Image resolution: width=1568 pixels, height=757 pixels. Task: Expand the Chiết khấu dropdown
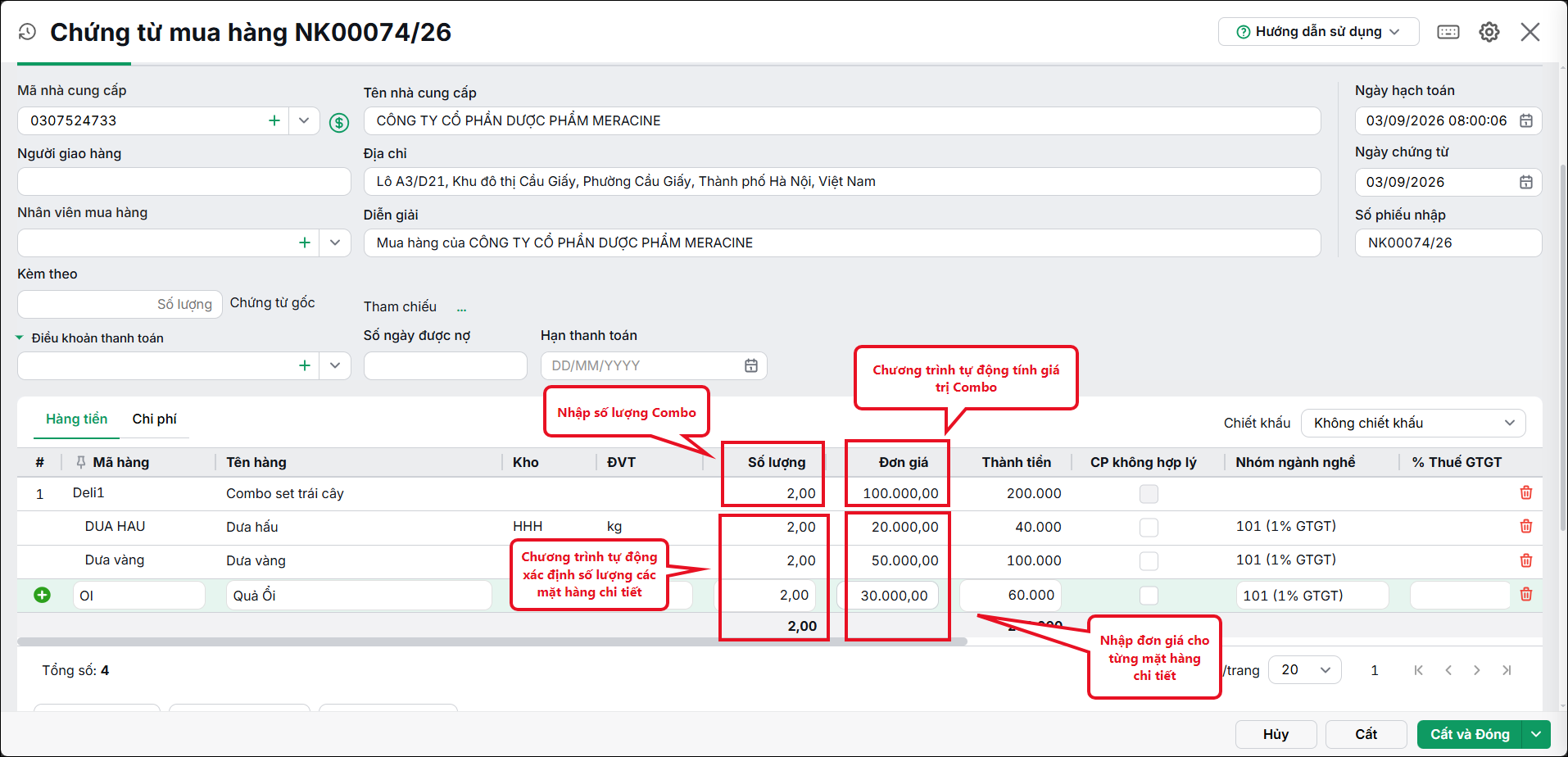(1413, 423)
